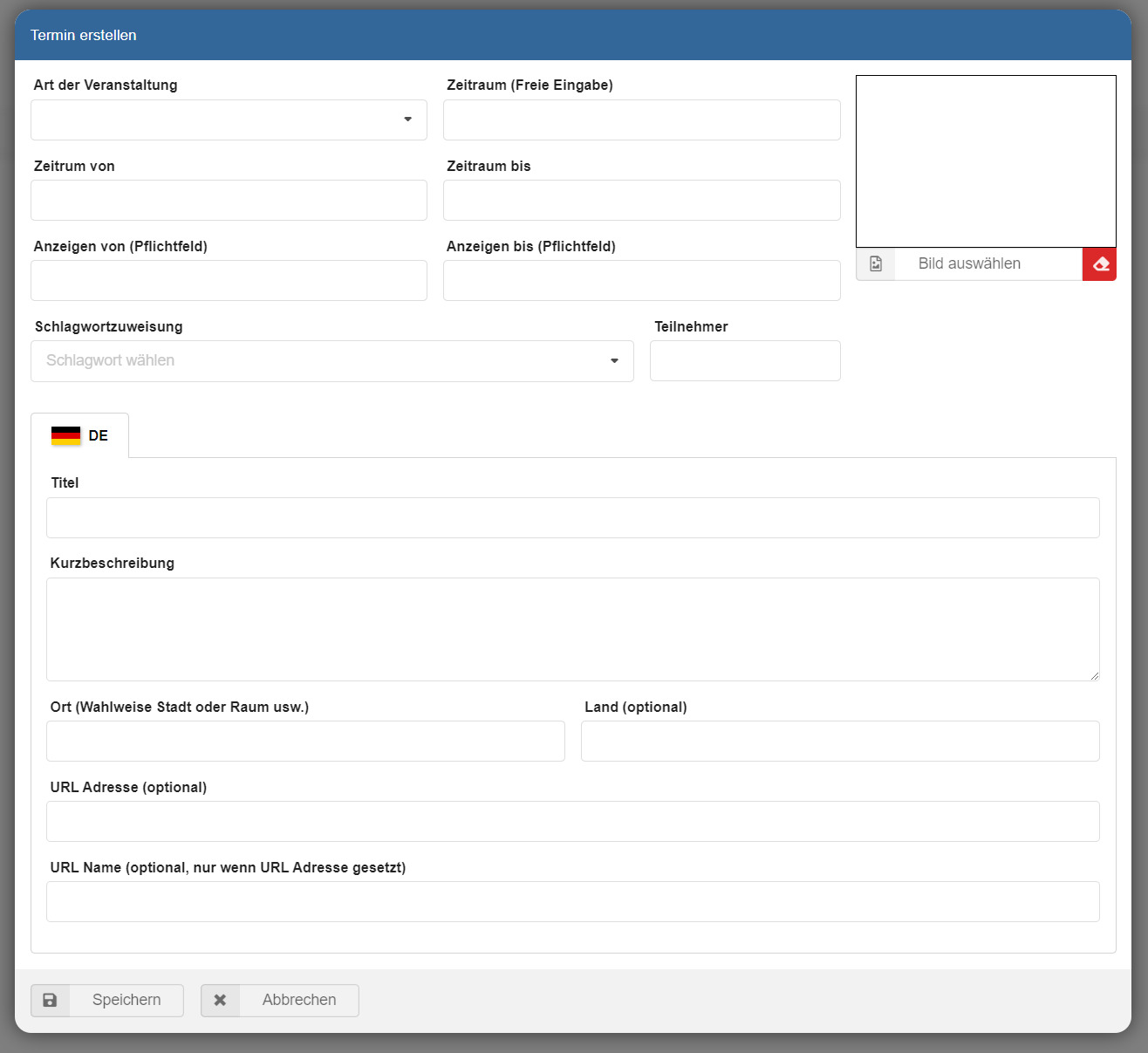Click the red eraser icon to clear image
Screen dimensions: 1148x1053
pos(1100,264)
